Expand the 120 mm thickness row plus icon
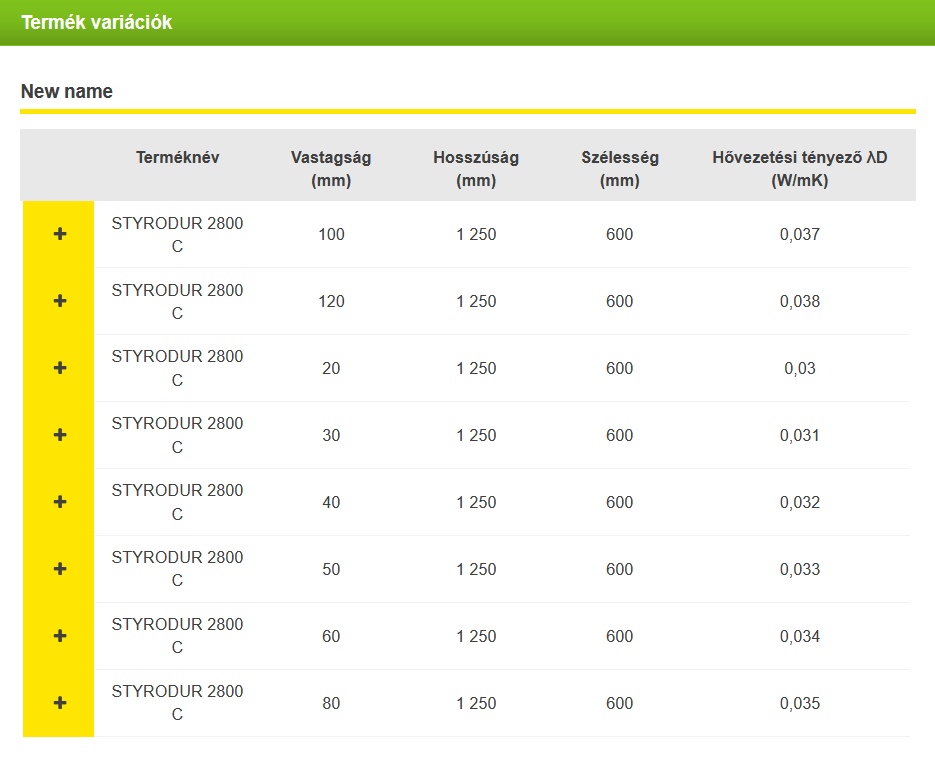The height and width of the screenshot is (771, 935). tap(60, 301)
